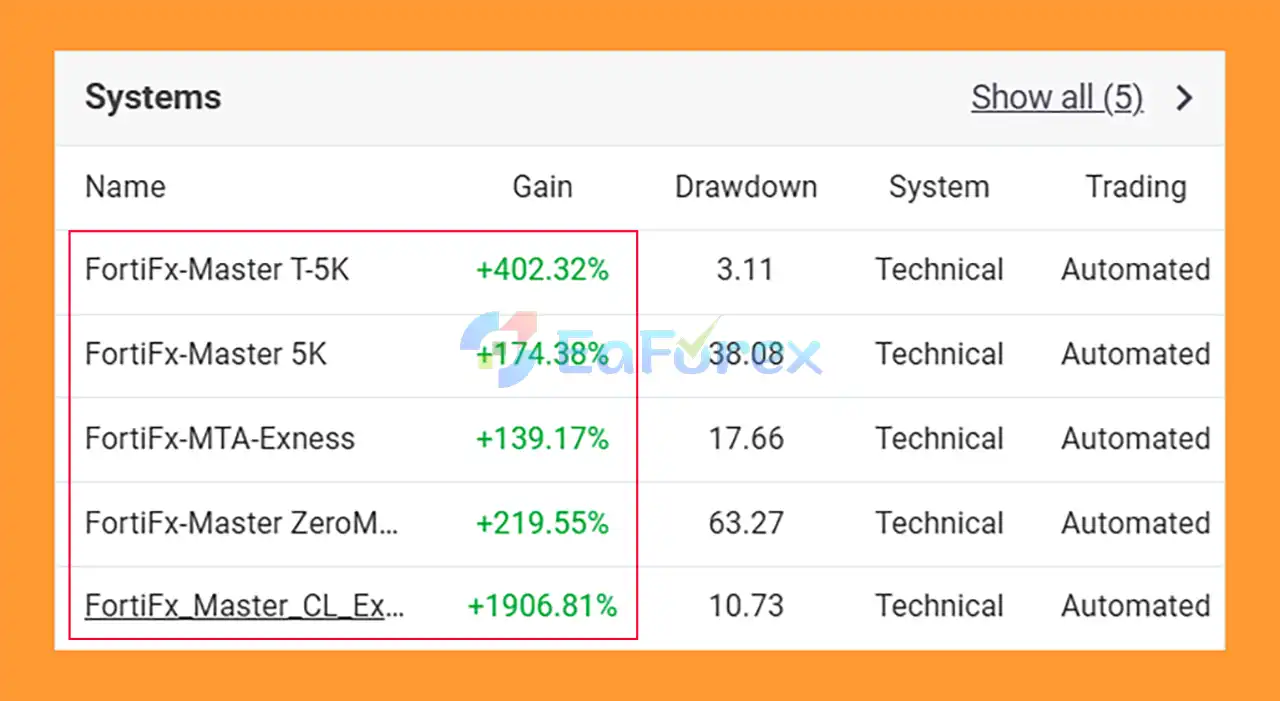
Task: Click the +1906.81% gain value
Action: click(x=542, y=606)
